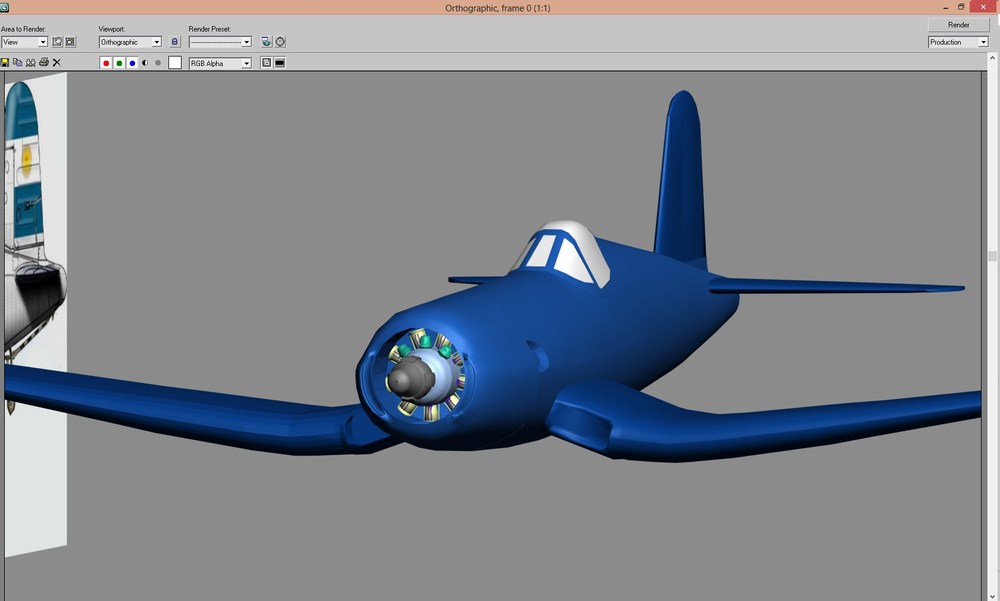1000x601 pixels.
Task: Click the Copy Image icon
Action: coord(17,63)
